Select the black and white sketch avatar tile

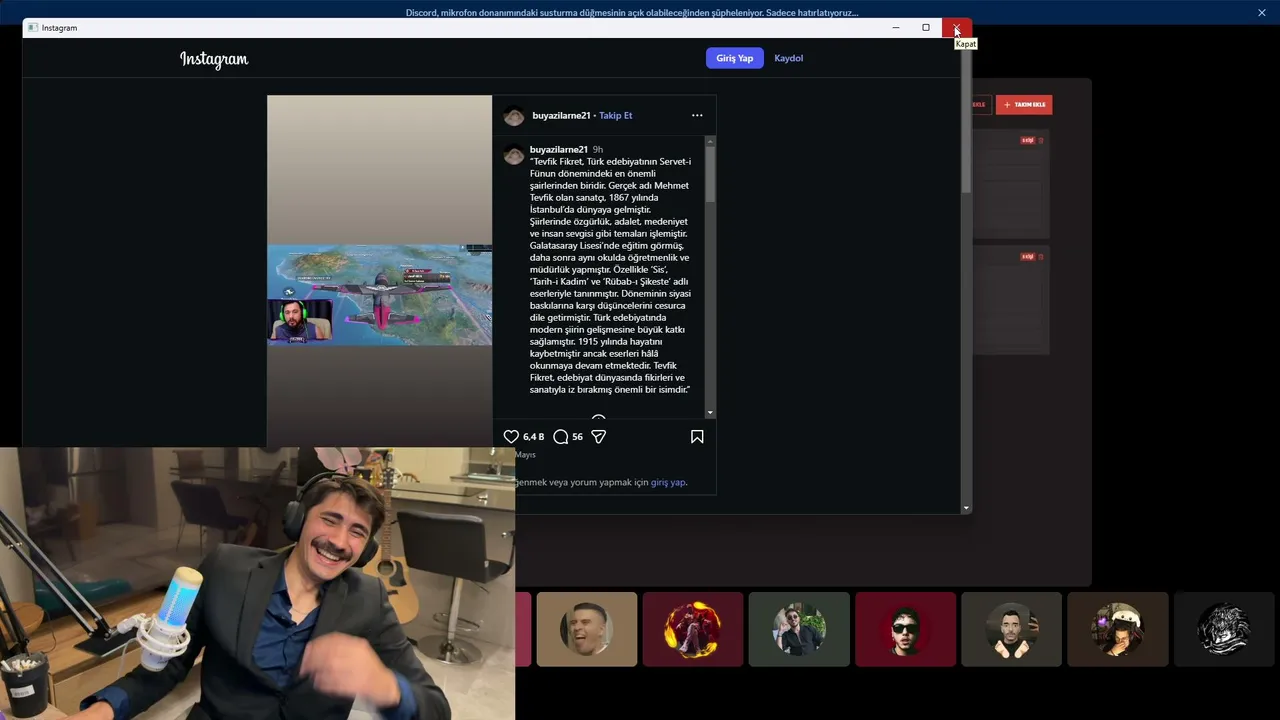tap(1223, 629)
